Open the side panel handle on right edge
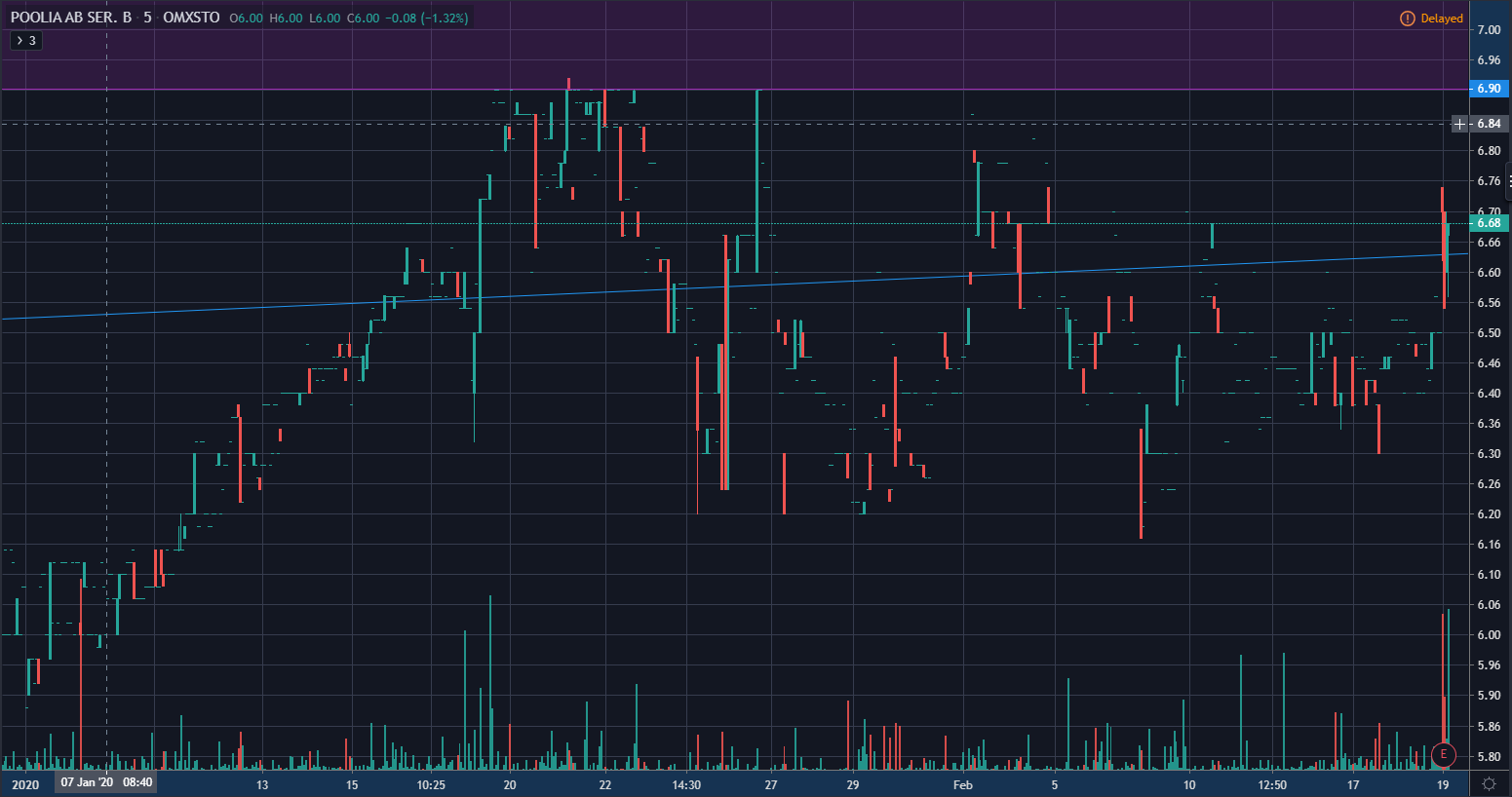The image size is (1512, 797). [1508, 179]
